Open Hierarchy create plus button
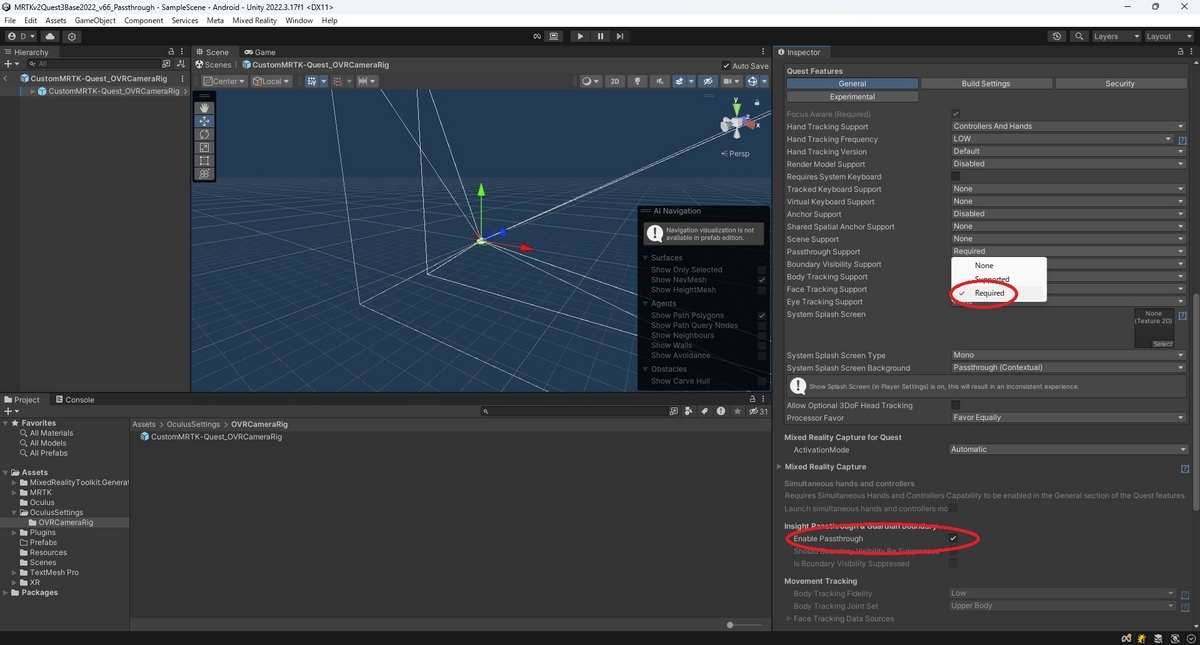 [x=11, y=64]
